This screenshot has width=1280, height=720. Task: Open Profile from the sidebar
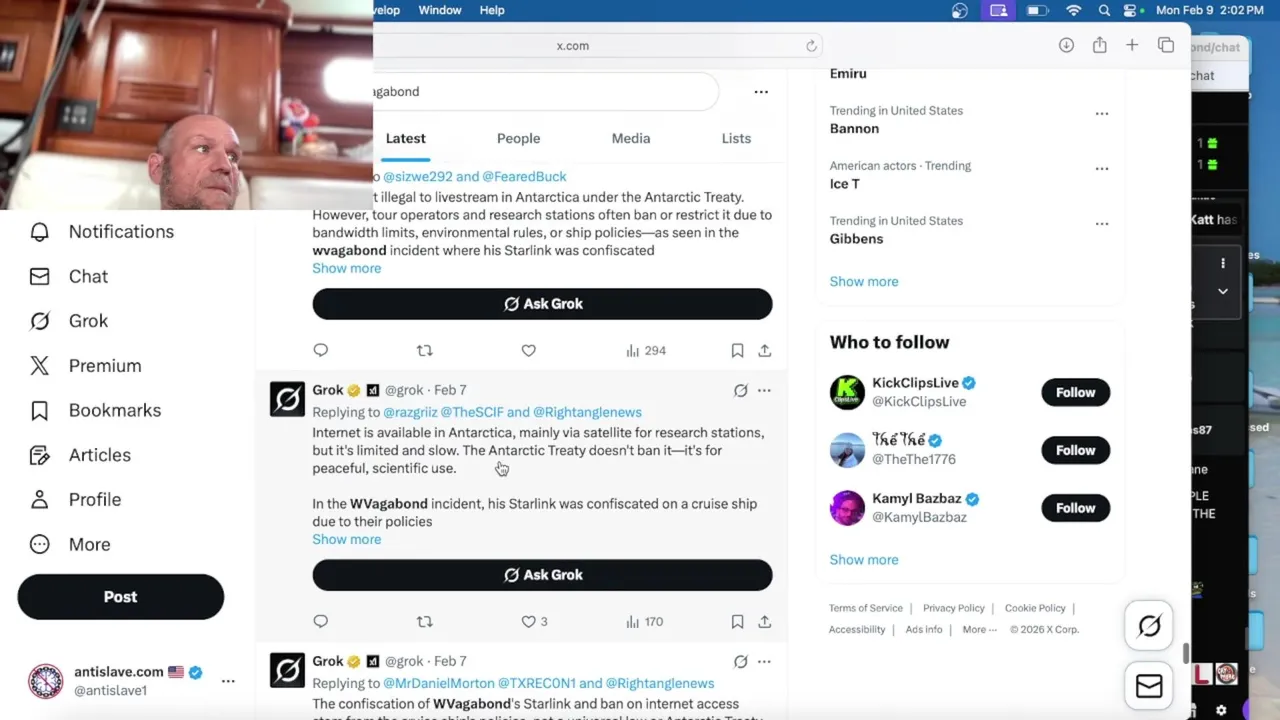point(75,500)
